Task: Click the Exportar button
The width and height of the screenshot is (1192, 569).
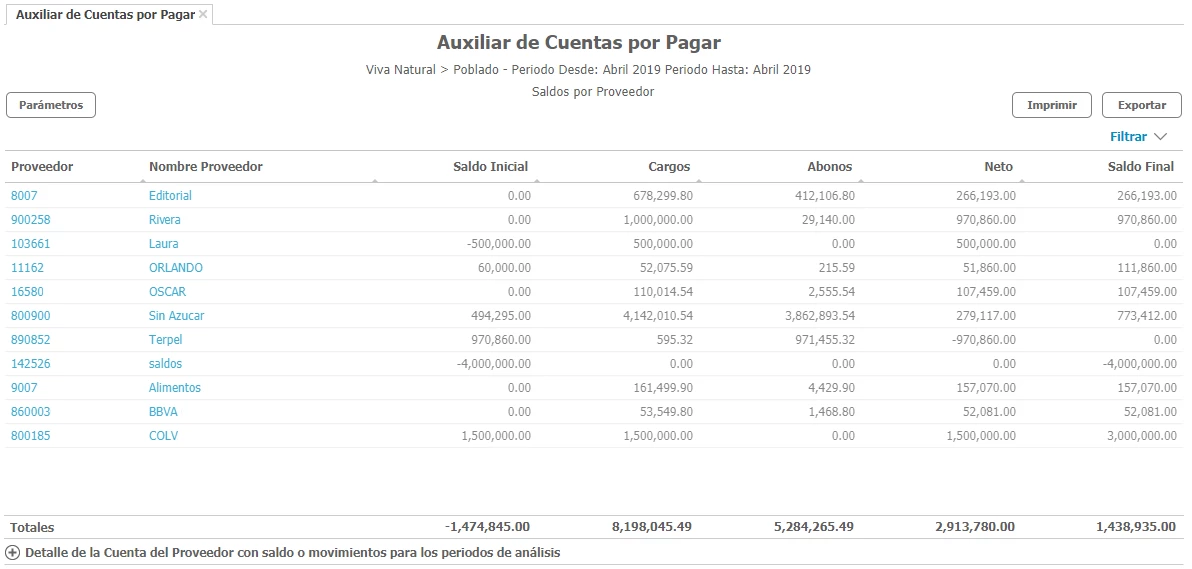Action: click(1141, 106)
